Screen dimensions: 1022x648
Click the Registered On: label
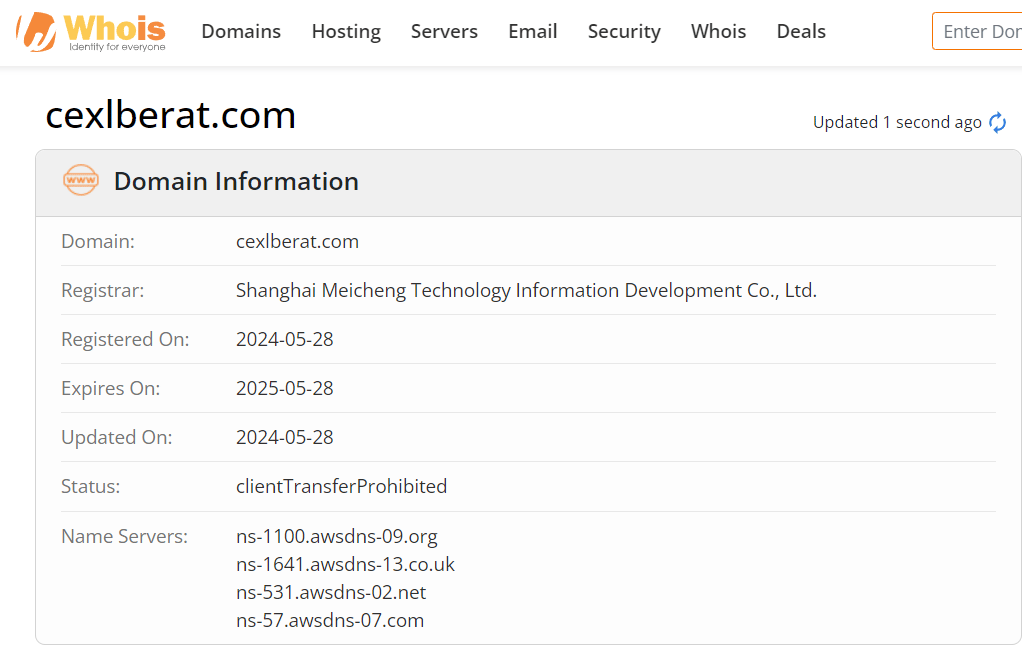coord(124,340)
